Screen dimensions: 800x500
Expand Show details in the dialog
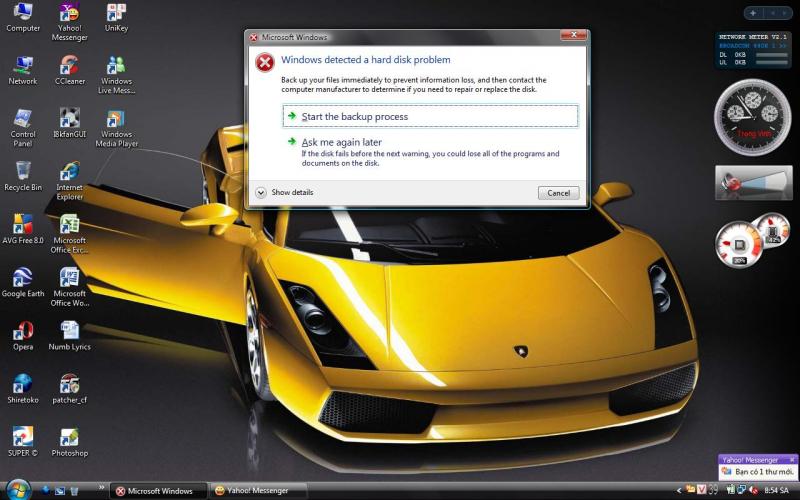point(285,192)
